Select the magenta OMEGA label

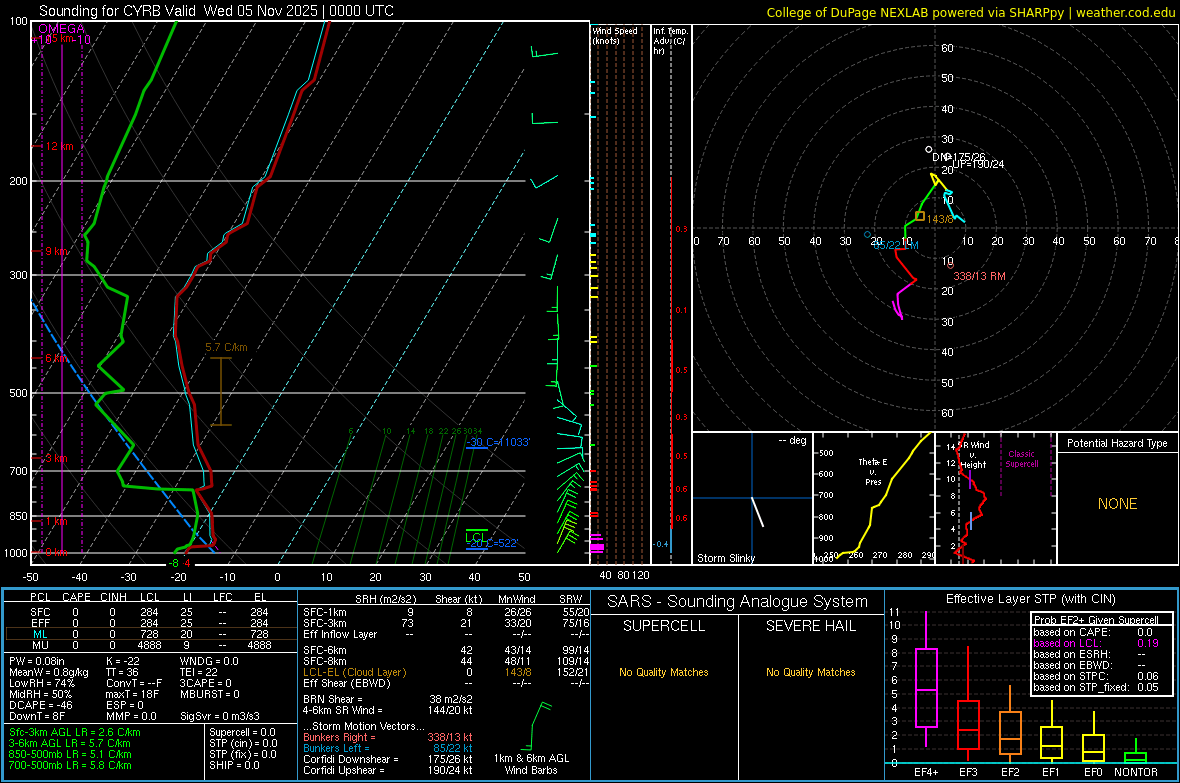[61, 29]
